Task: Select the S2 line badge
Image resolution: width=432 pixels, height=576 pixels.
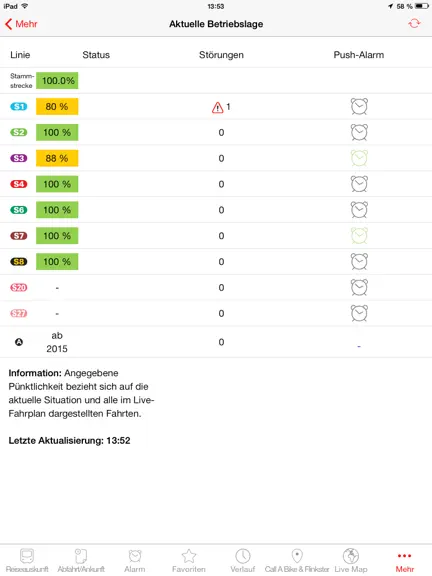Action: tap(19, 132)
